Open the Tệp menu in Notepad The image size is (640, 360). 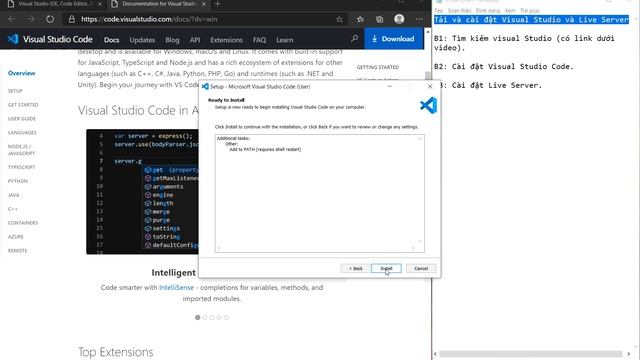click(439, 11)
